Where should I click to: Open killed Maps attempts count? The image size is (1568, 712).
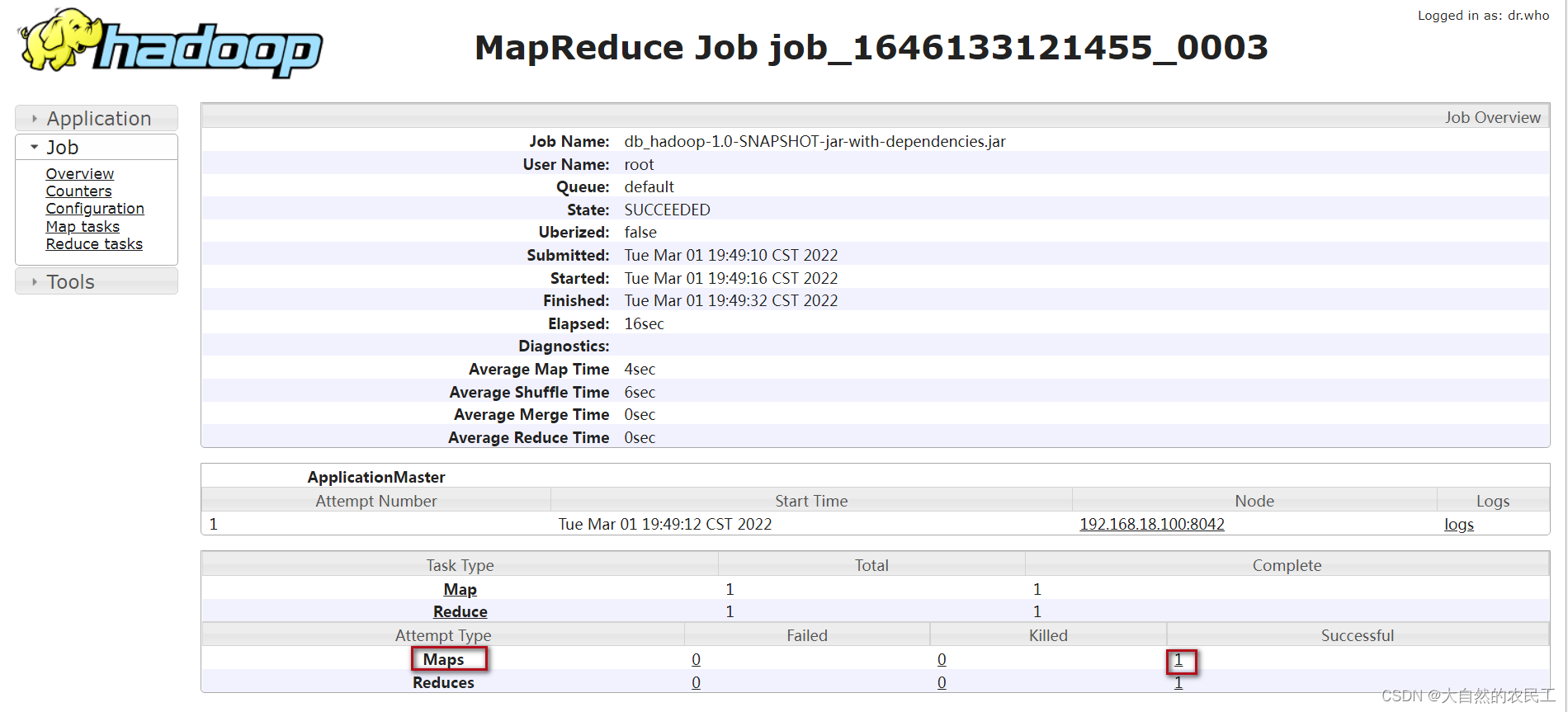942,659
